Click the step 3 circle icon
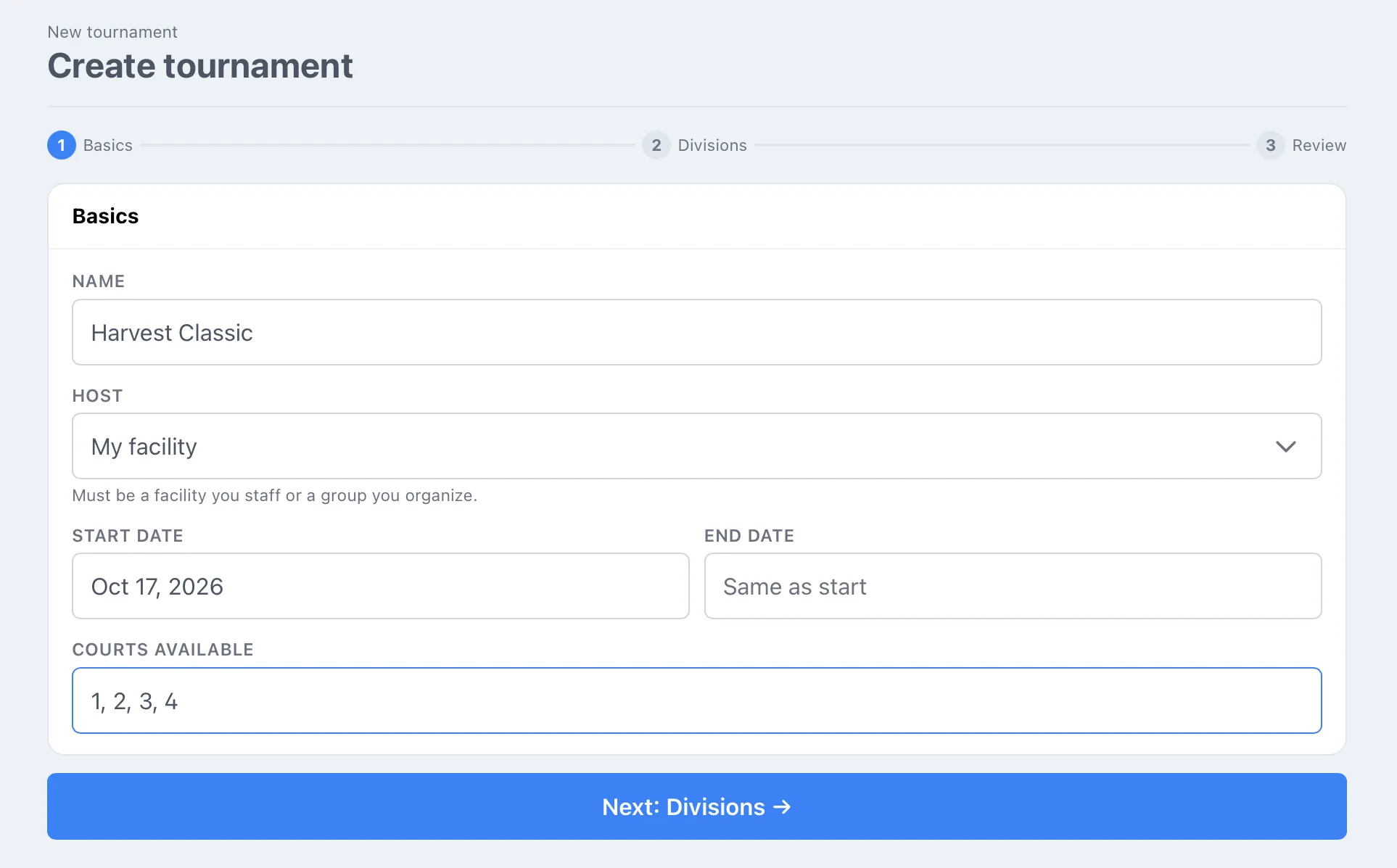Image resolution: width=1397 pixels, height=868 pixels. 1271,145
